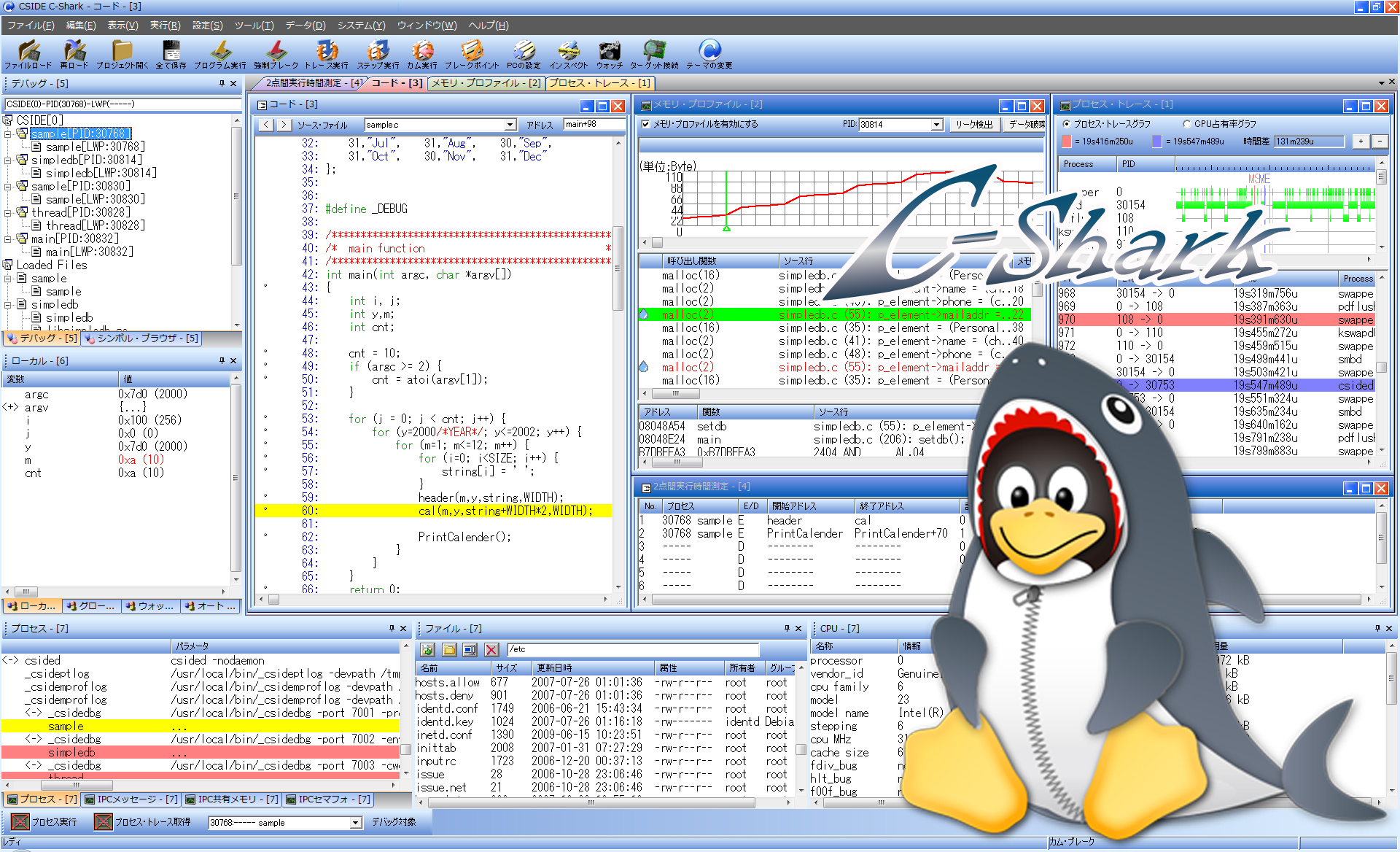The image size is (1400, 852).
Task: Click the red X delete icon in File panel
Action: coord(491,649)
